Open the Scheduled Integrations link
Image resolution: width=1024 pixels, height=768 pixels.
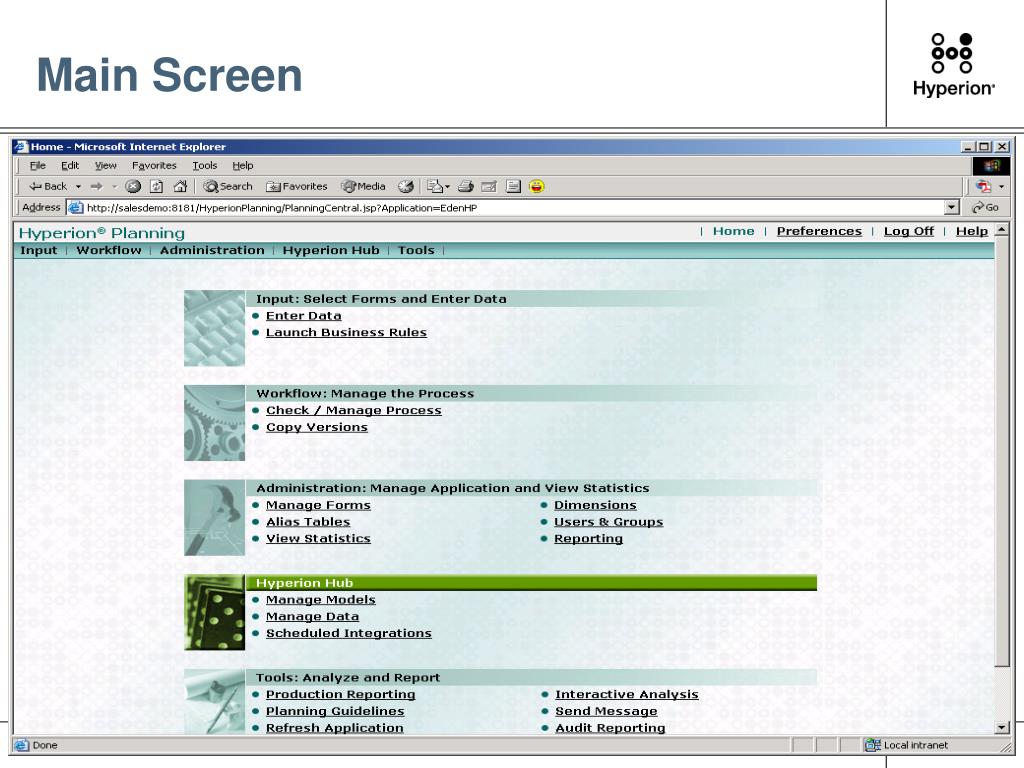pyautogui.click(x=349, y=633)
